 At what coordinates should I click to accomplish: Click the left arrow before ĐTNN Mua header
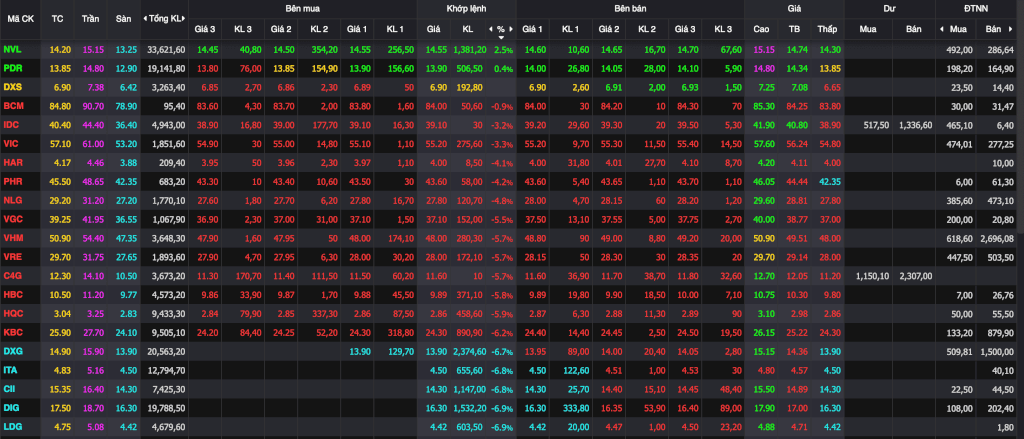coord(941,29)
